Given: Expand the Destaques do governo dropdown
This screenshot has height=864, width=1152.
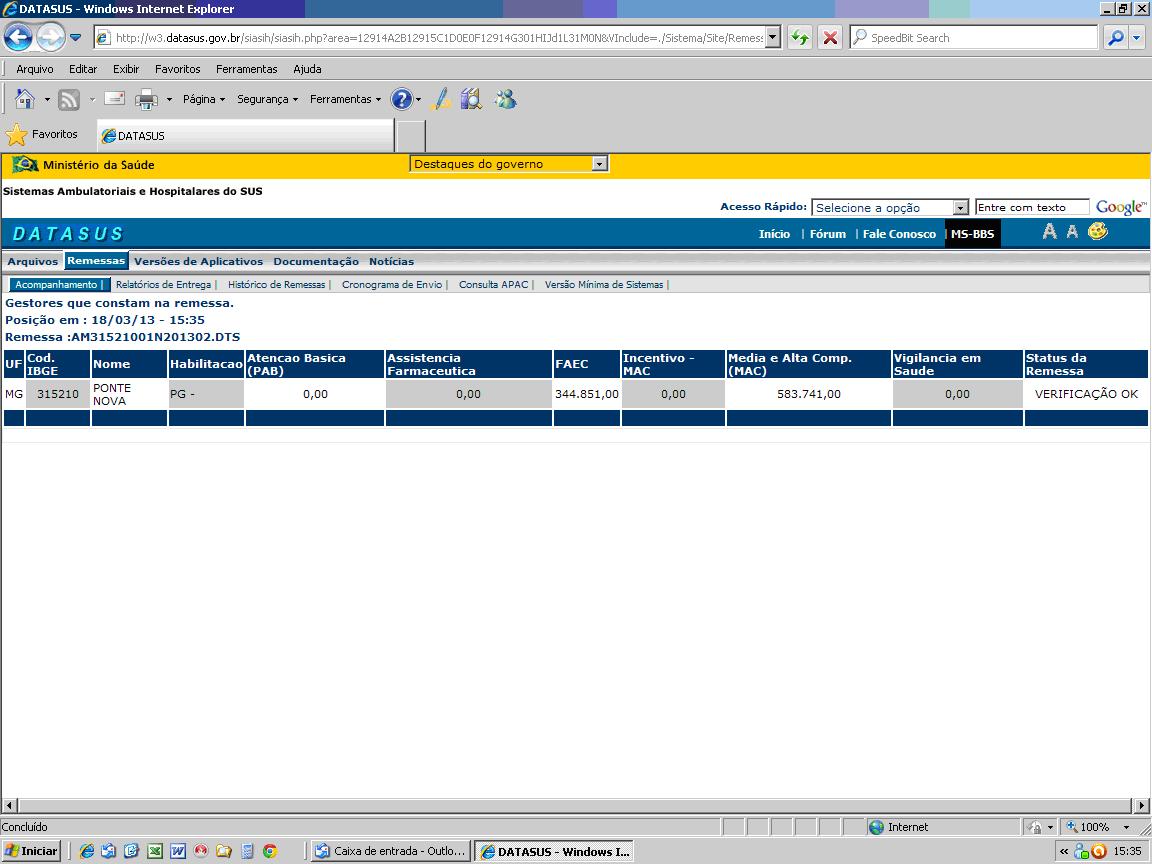Looking at the screenshot, I should point(600,164).
